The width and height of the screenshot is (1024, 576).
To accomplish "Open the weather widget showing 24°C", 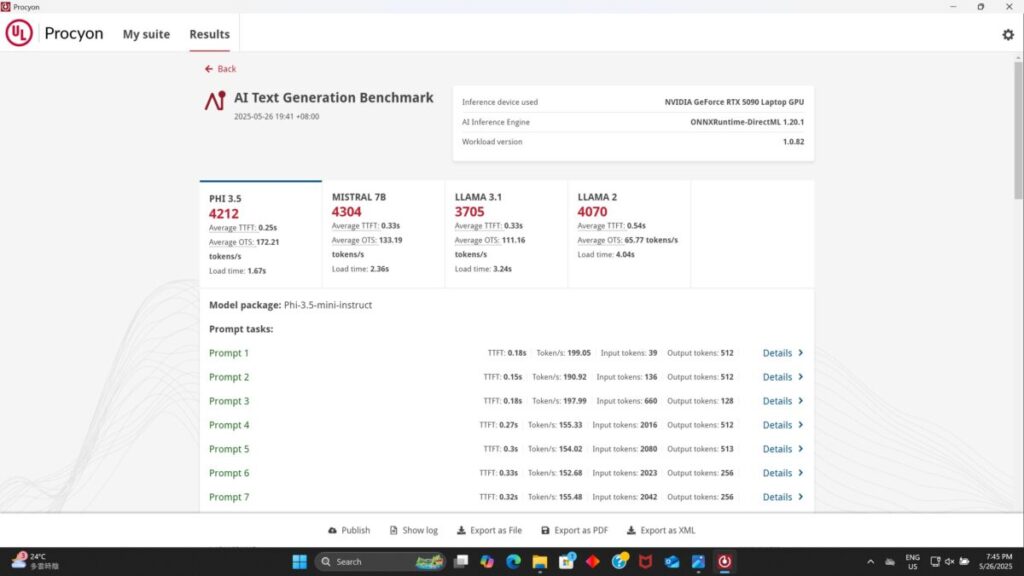I will coord(36,562).
